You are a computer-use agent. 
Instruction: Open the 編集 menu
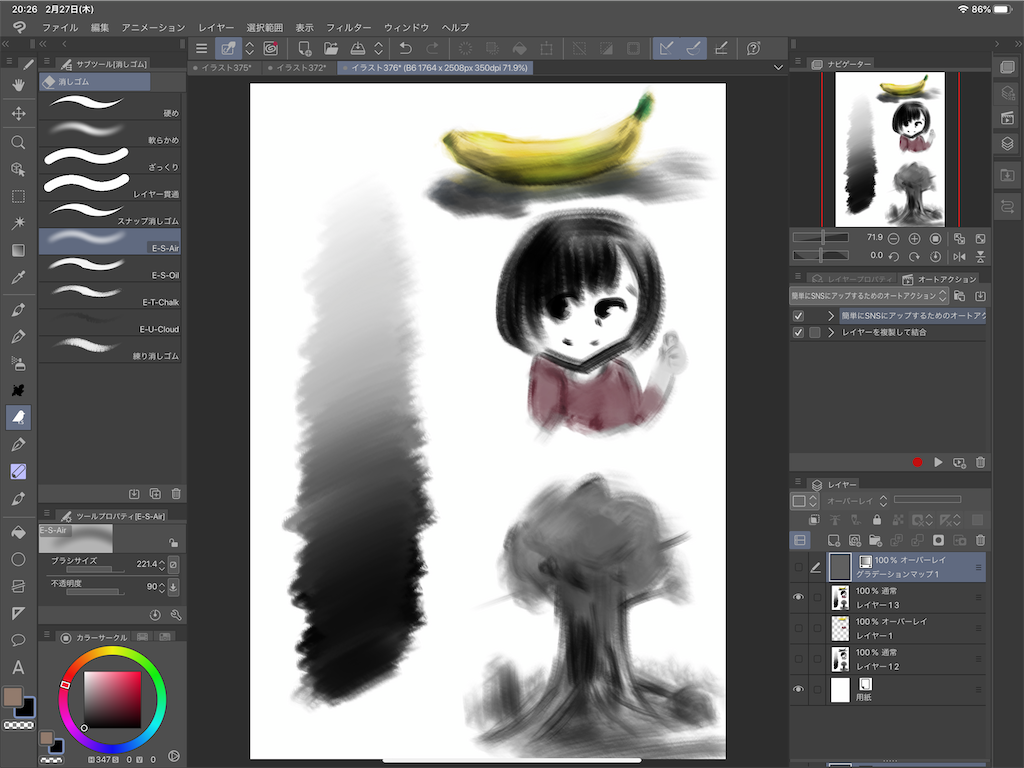pyautogui.click(x=100, y=27)
